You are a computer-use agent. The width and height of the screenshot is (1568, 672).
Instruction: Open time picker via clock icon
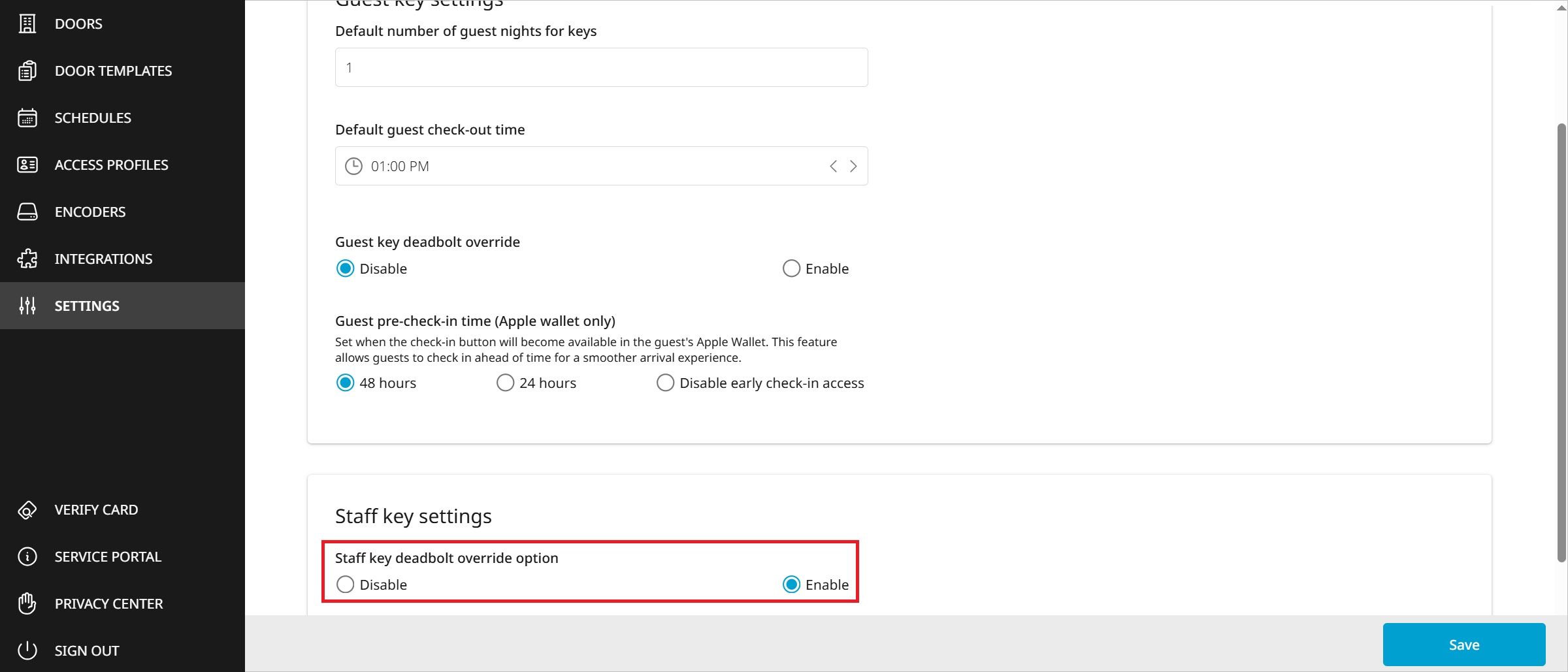353,167
